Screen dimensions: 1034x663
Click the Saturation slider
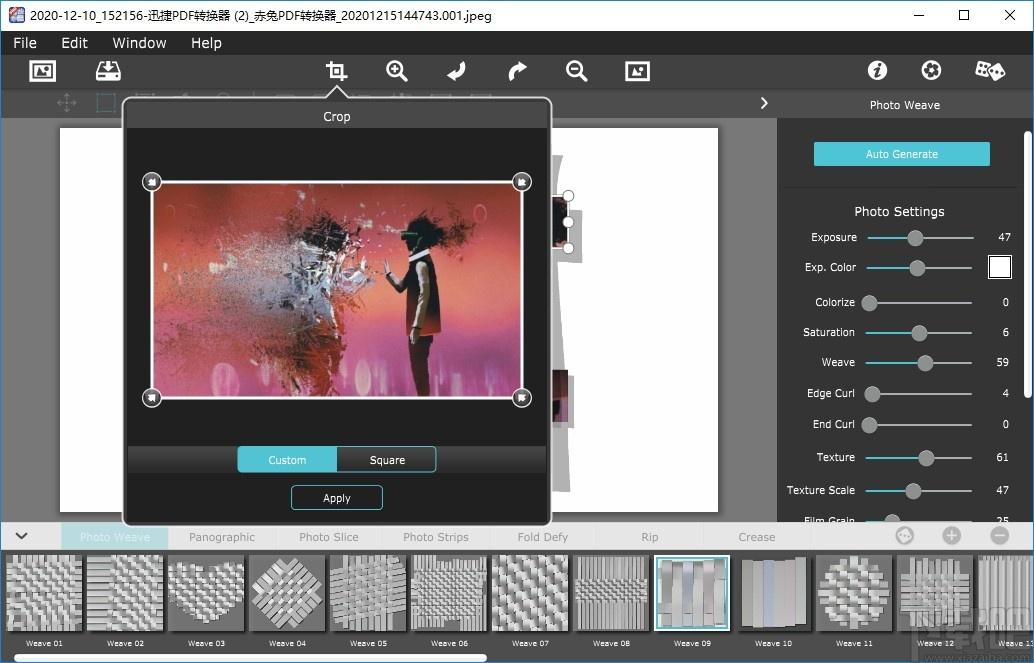pyautogui.click(x=919, y=333)
